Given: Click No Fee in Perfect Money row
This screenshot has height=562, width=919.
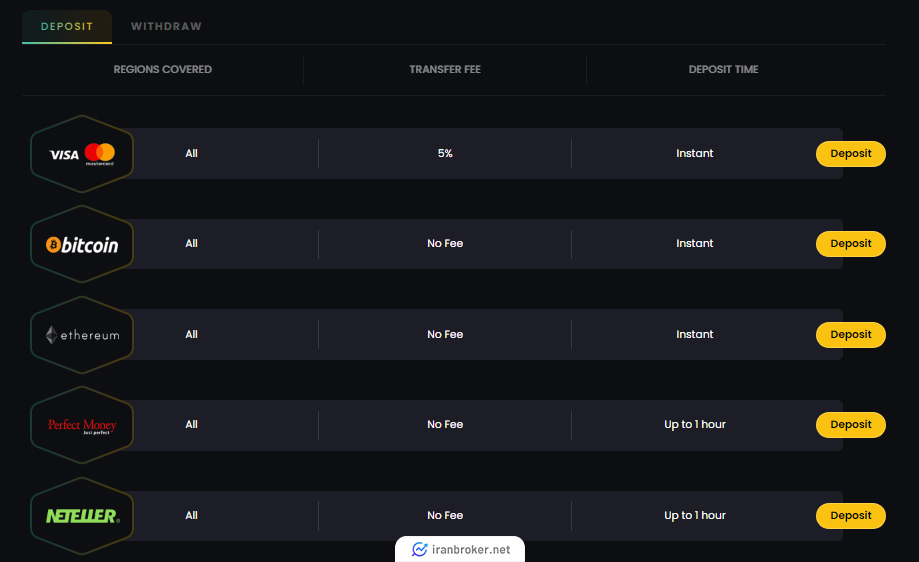Looking at the screenshot, I should coord(445,425).
